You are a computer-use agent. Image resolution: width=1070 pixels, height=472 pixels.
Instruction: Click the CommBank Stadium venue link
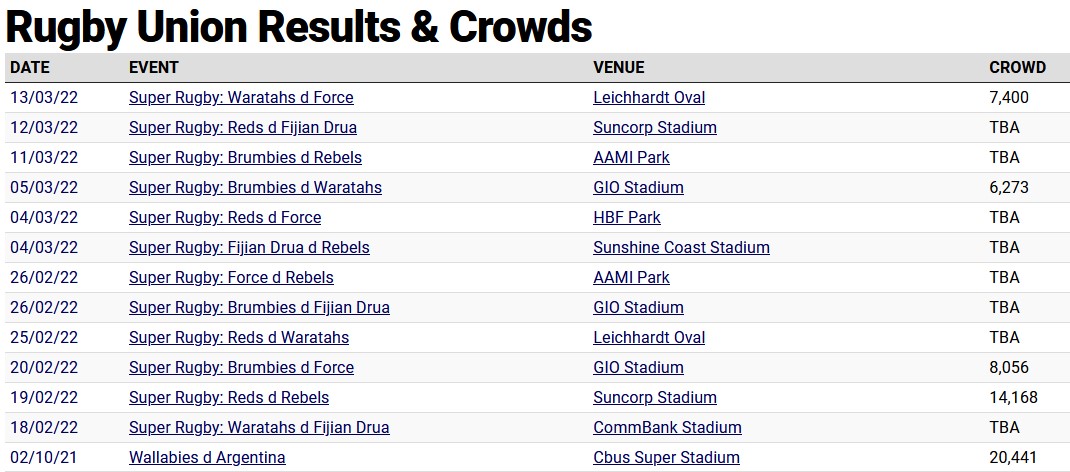coord(667,428)
